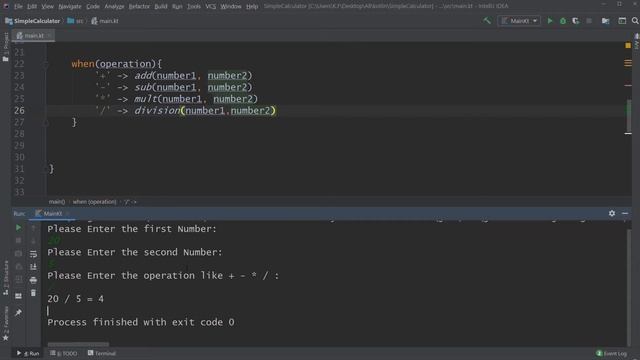Click the main() breadcrumb below the editor
The width and height of the screenshot is (640, 360).
(57, 202)
